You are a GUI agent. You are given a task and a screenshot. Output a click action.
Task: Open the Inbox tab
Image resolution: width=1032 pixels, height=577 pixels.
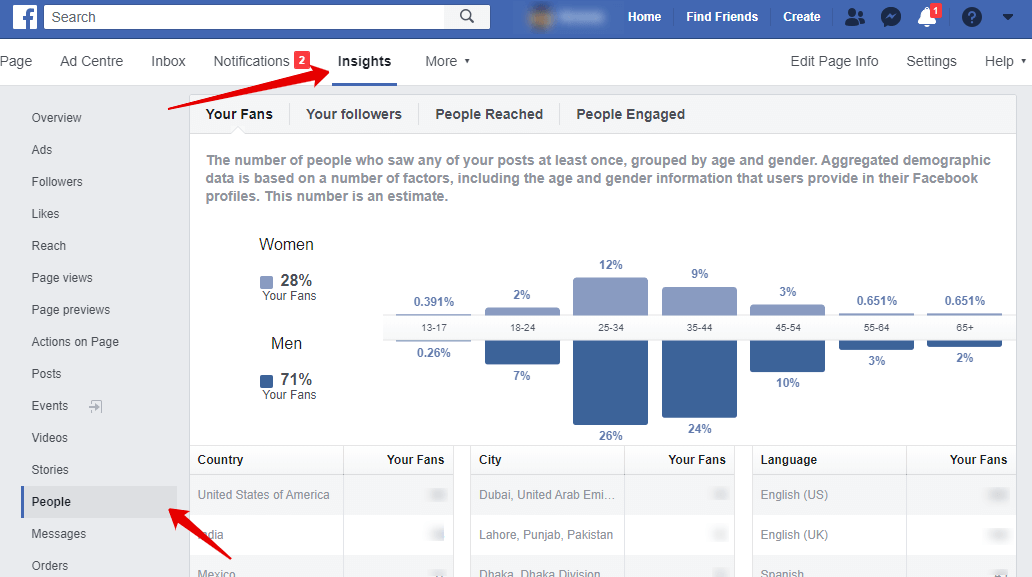(x=168, y=61)
